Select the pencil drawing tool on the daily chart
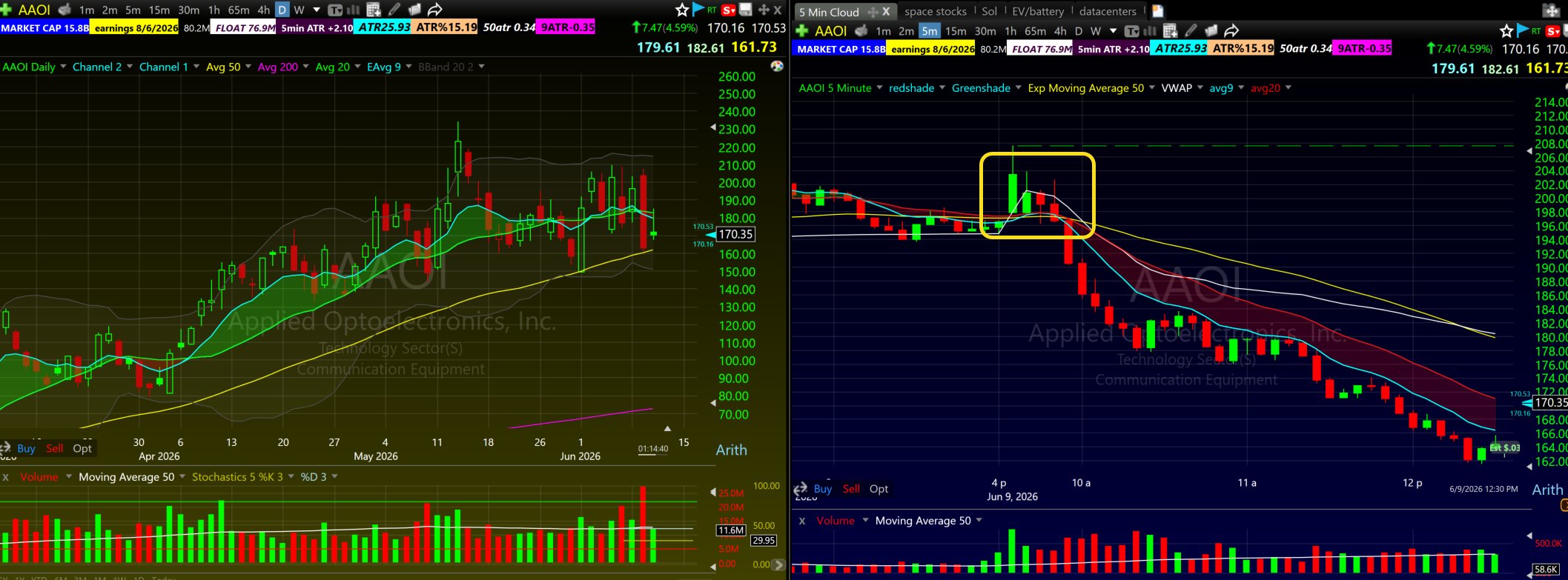 point(394,10)
